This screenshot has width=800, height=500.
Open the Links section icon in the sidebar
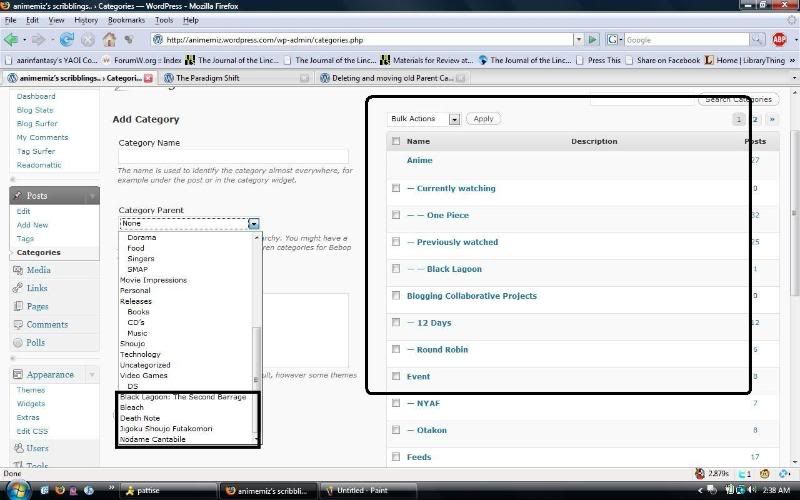[x=18, y=288]
